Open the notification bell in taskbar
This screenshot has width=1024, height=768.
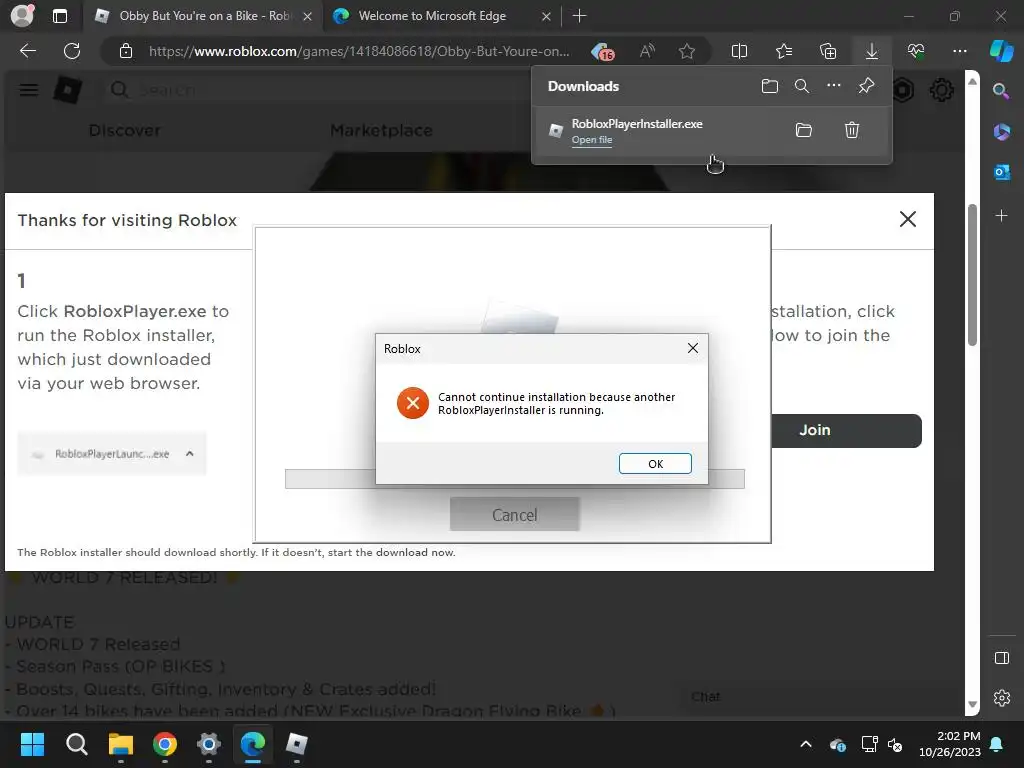[x=997, y=744]
